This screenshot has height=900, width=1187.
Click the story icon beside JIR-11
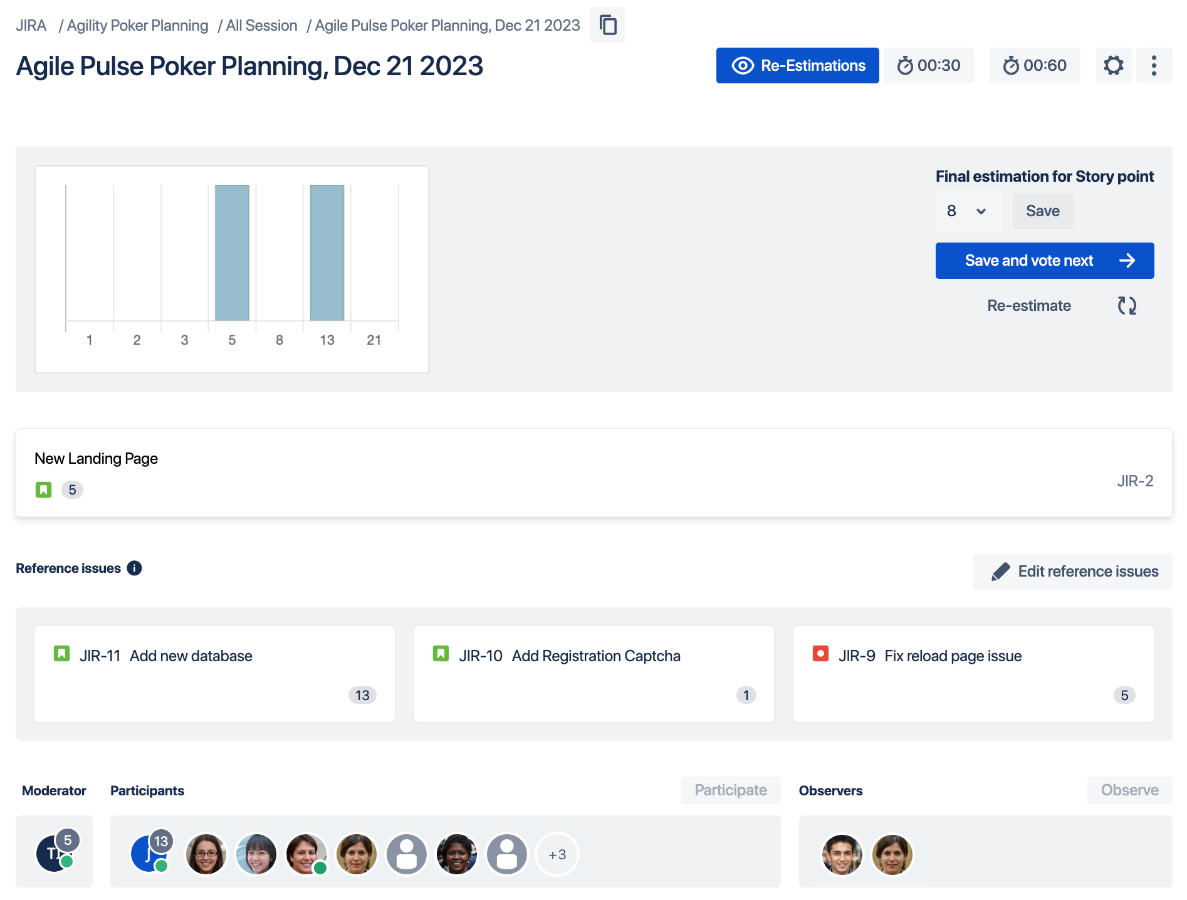click(x=62, y=654)
